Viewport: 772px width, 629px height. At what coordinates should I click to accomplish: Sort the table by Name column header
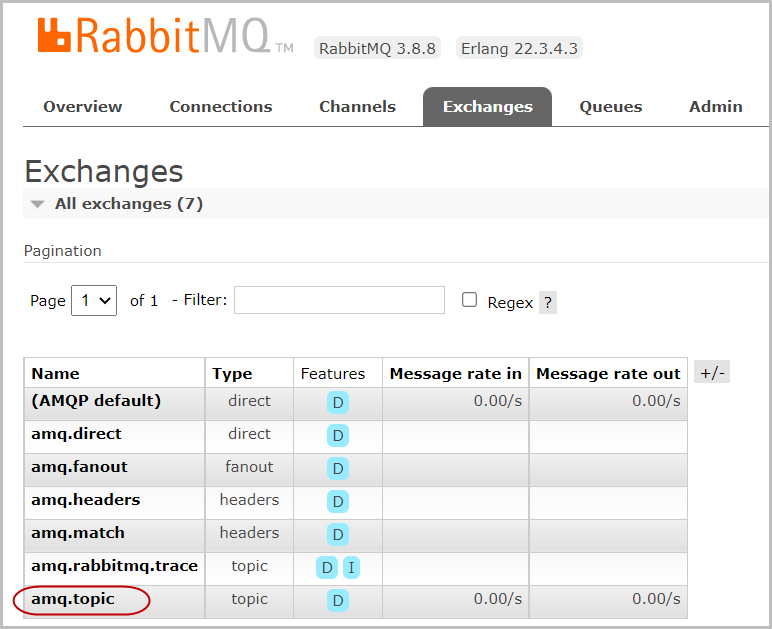(x=55, y=373)
